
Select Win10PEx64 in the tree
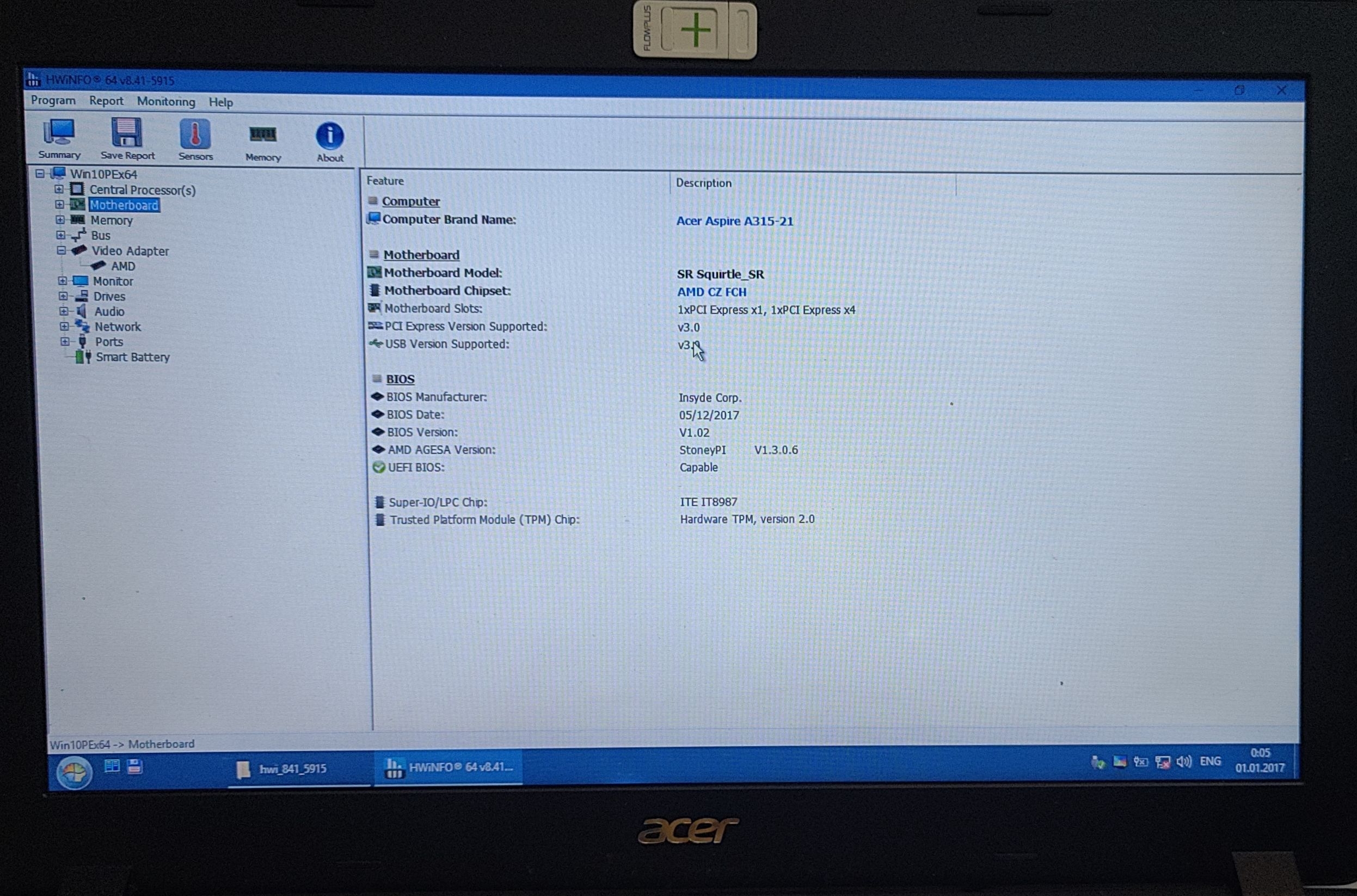[103, 174]
